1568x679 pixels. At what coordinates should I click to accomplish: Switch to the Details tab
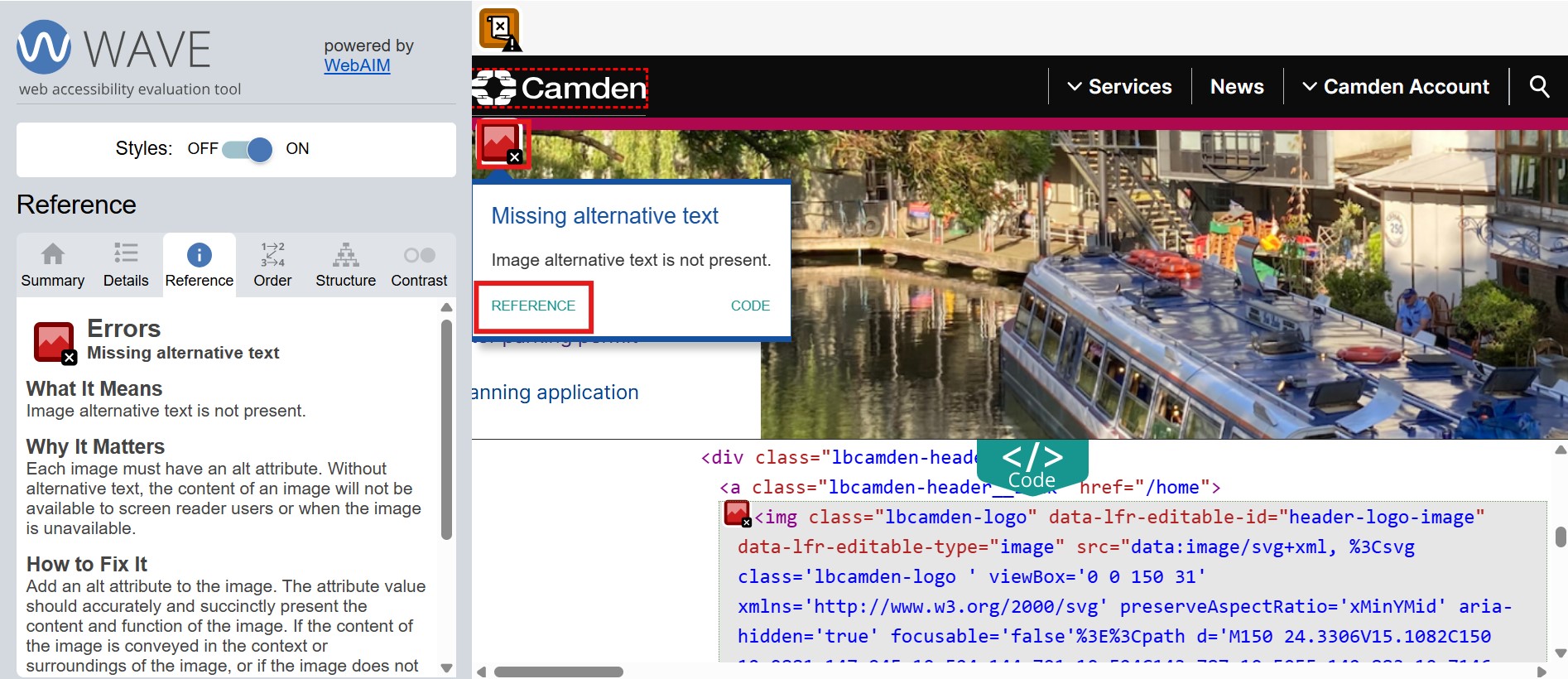click(x=126, y=265)
